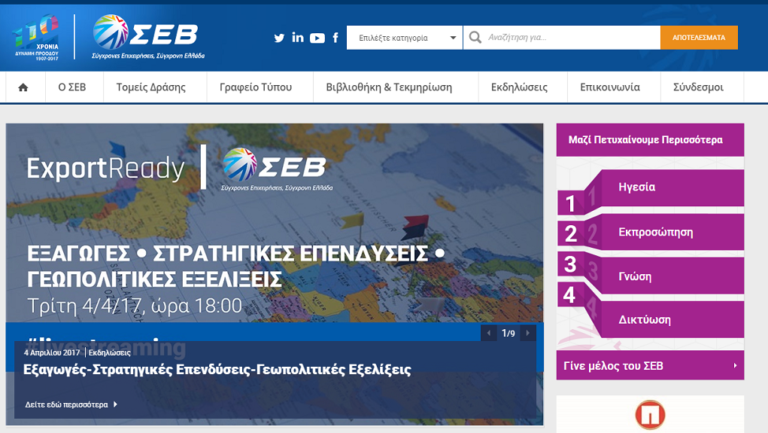Image resolution: width=768 pixels, height=433 pixels.
Task: Select the Δικτύωση ribbon item
Action: pos(672,319)
